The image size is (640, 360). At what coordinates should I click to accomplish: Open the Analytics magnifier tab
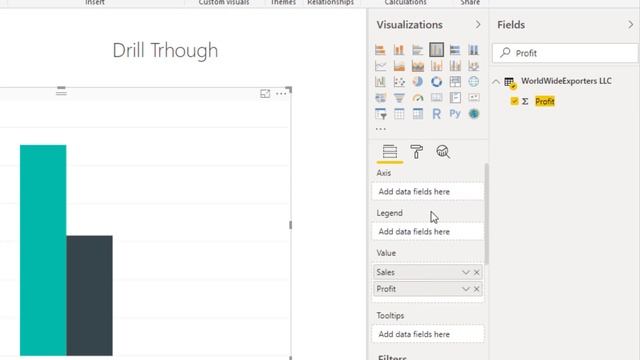[443, 152]
